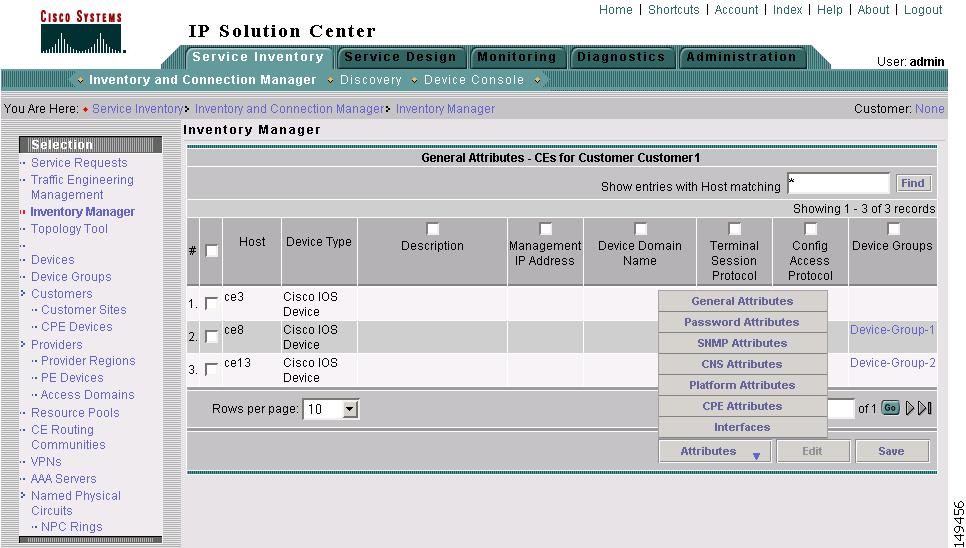Screen dimensions: 966x548
Task: Open Customer Sites in the sidebar
Action: 83,310
